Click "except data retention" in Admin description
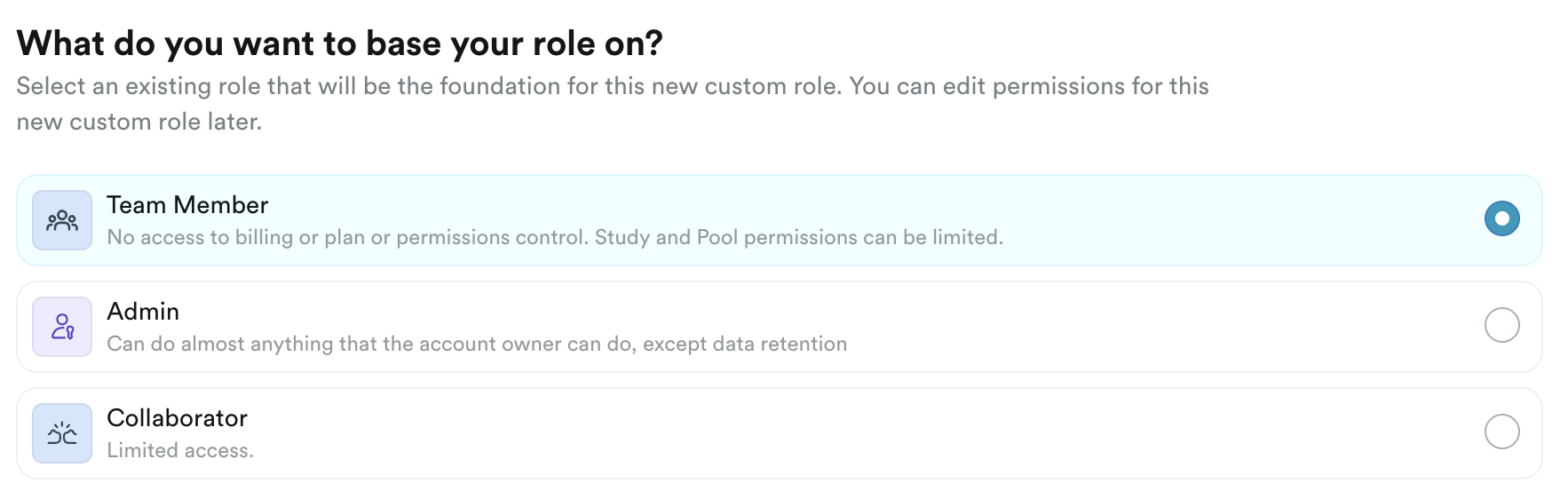This screenshot has height=499, width=1568. (x=745, y=345)
